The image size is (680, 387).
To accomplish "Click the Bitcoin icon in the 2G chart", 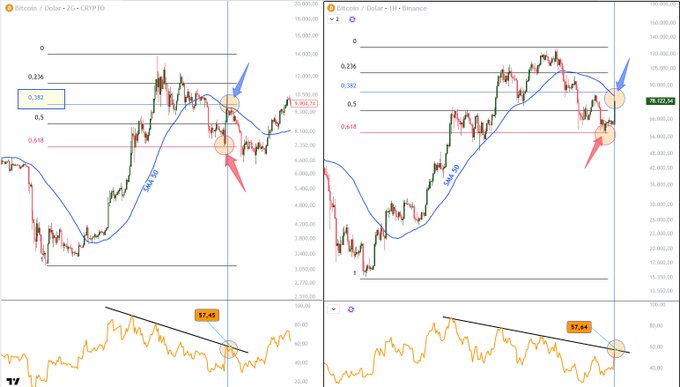I will click(x=9, y=8).
